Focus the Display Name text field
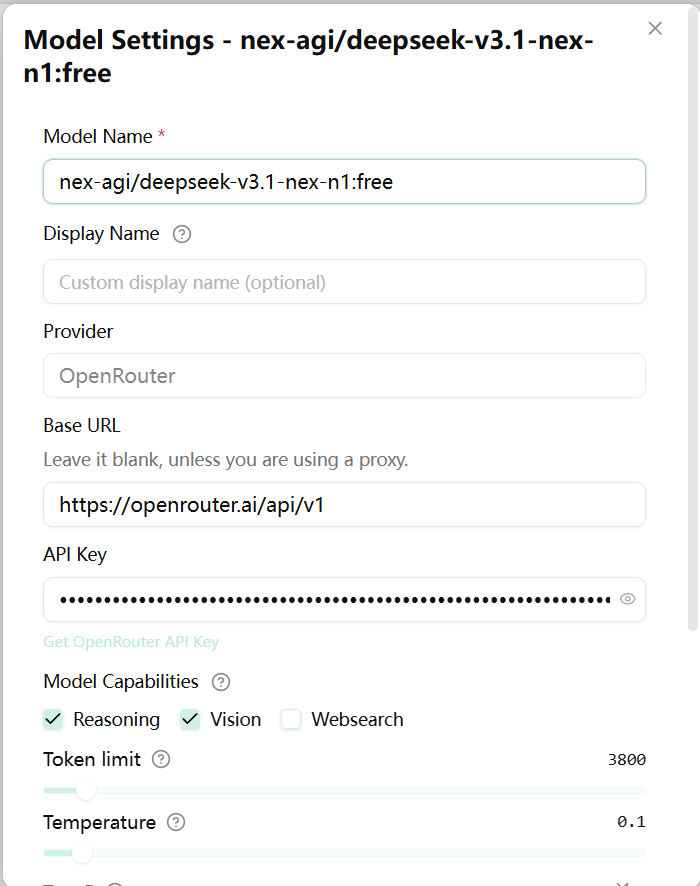This screenshot has height=886, width=700. [x=344, y=282]
